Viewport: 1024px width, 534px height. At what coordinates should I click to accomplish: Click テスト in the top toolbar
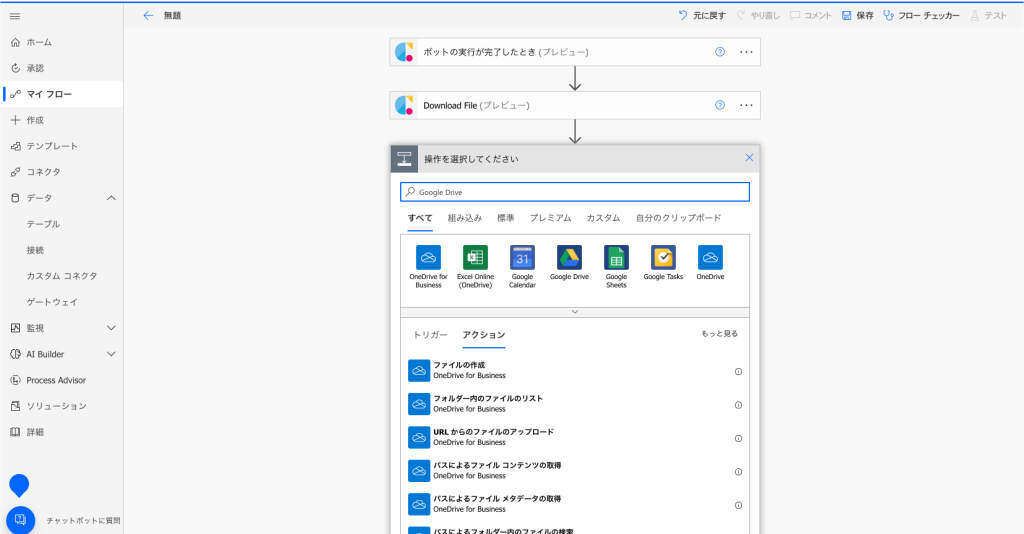(x=988, y=16)
